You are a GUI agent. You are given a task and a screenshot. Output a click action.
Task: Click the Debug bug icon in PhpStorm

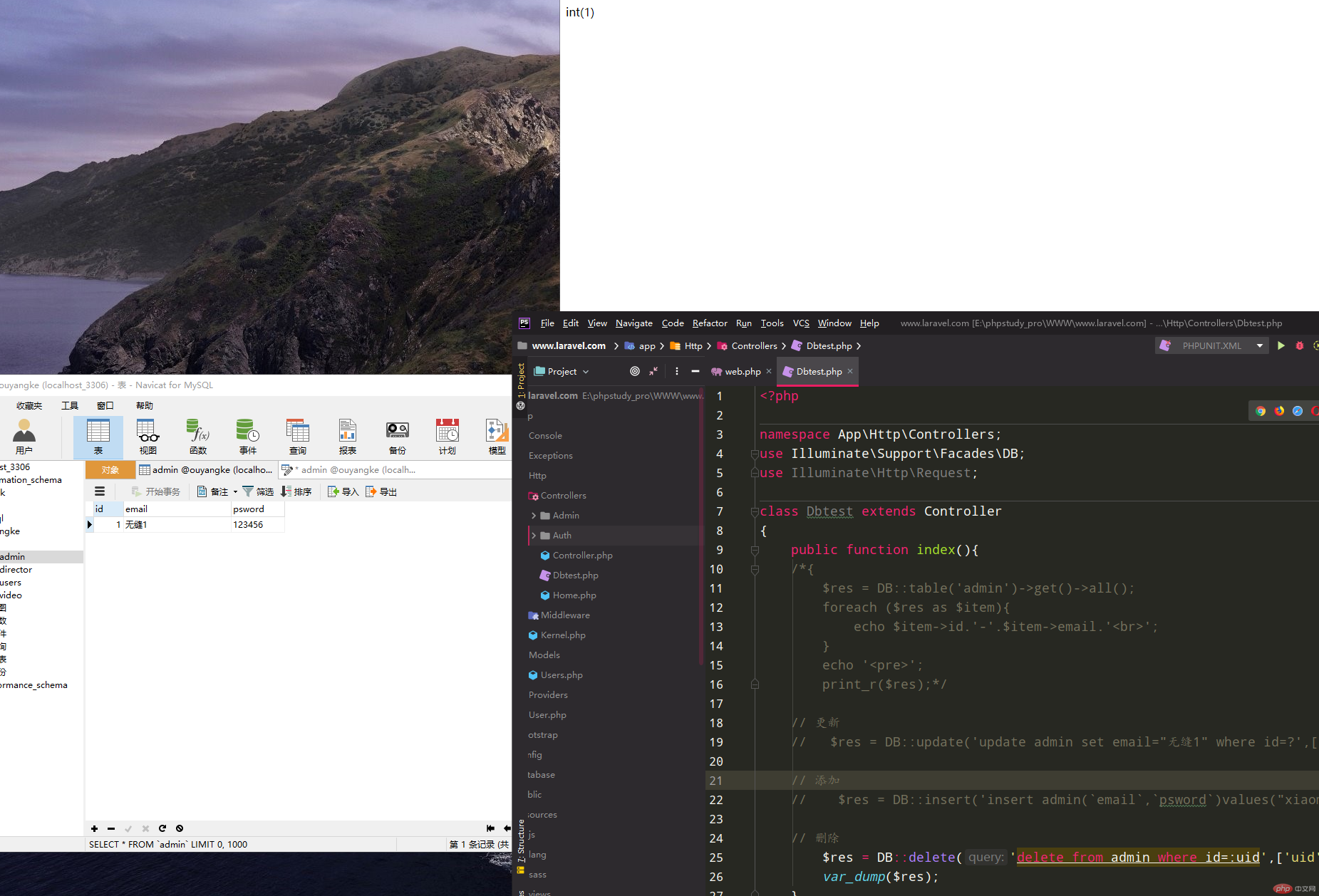point(1300,345)
